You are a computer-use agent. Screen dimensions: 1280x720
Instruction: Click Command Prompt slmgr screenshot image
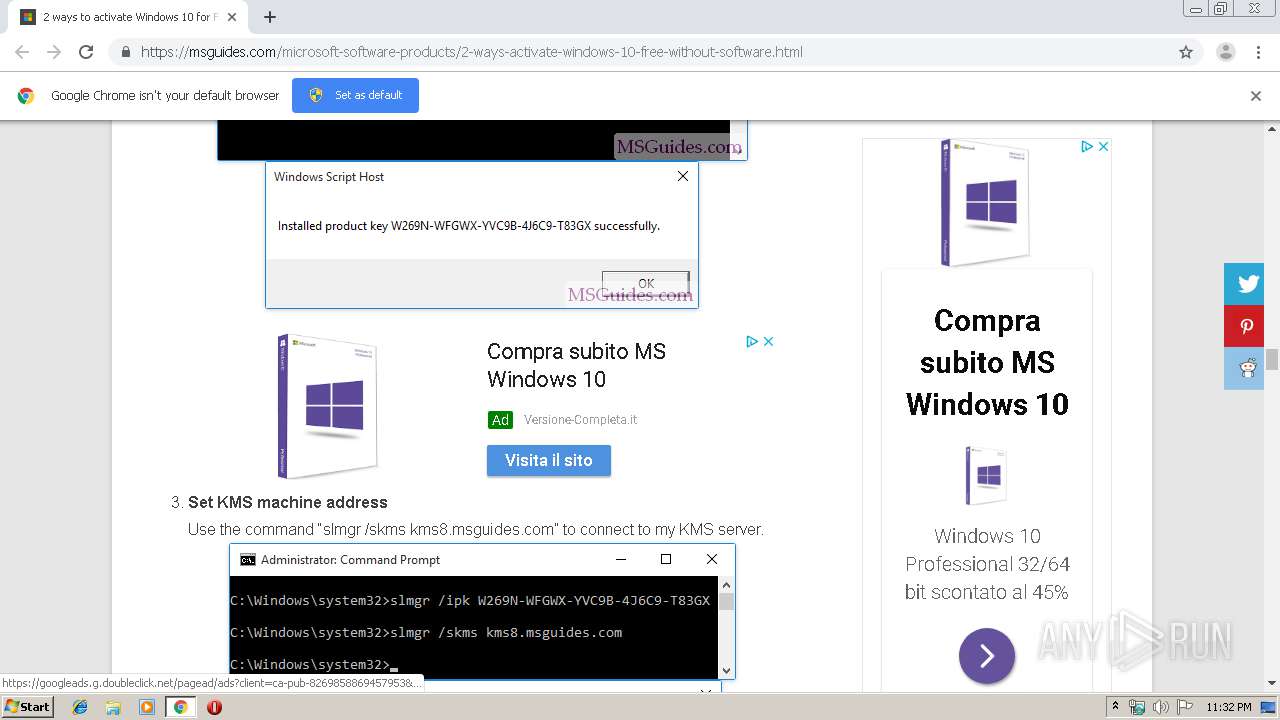(482, 612)
